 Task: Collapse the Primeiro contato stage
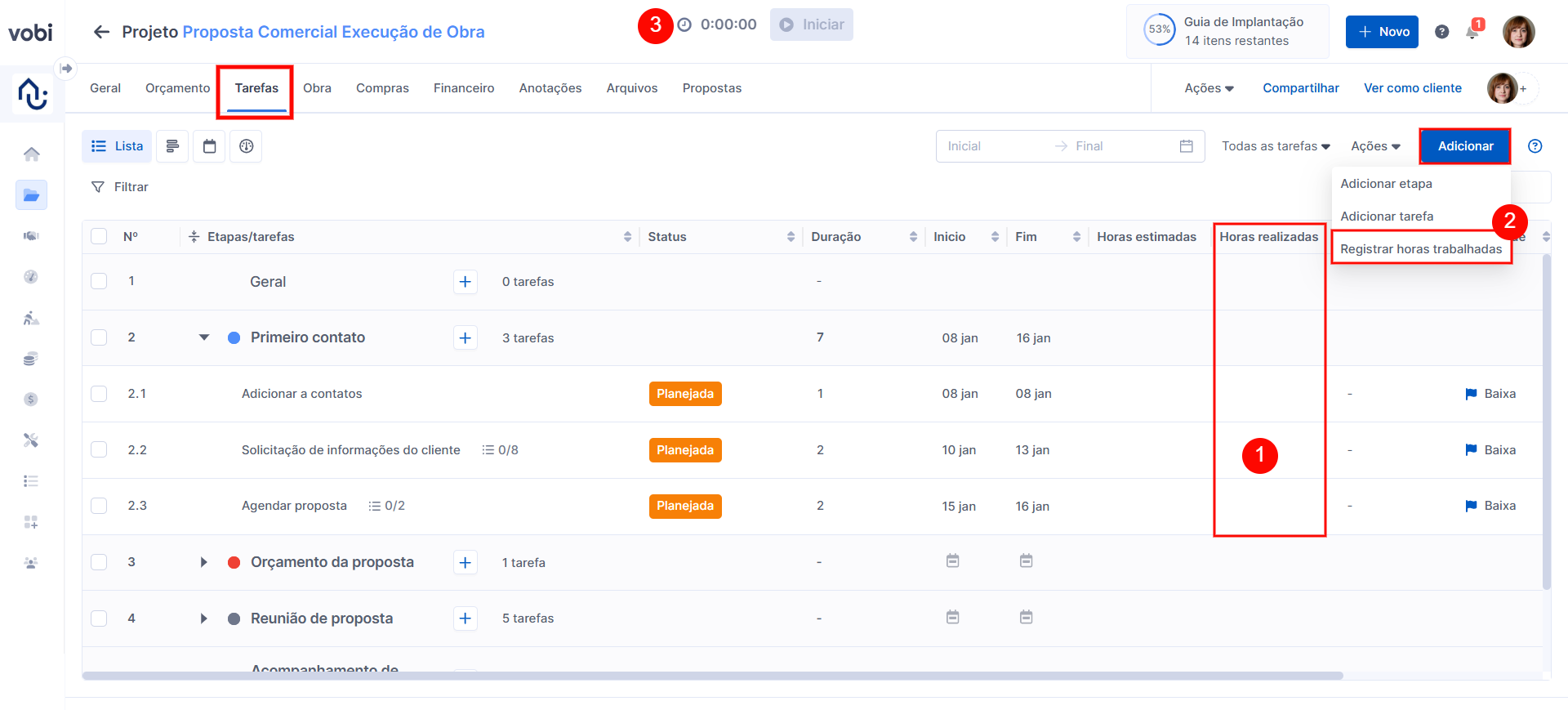[204, 337]
